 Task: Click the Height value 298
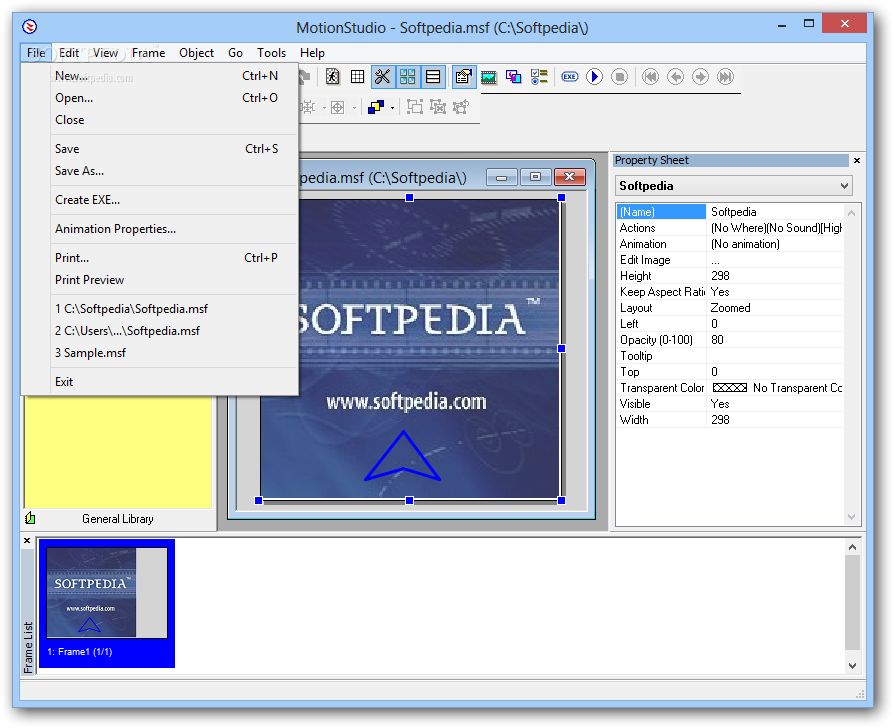[x=774, y=276]
